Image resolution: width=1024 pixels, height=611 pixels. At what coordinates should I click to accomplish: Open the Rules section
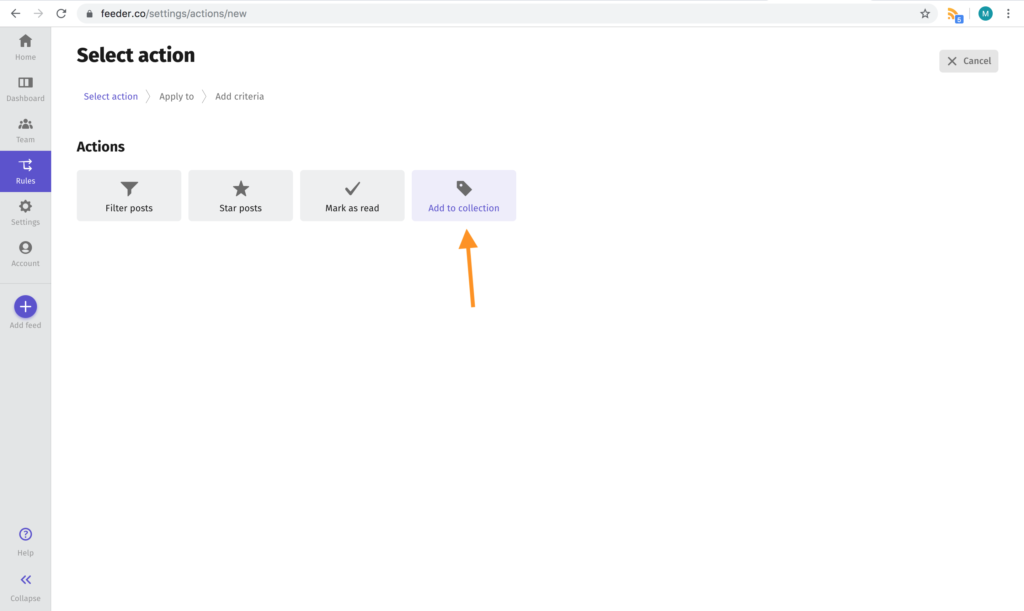click(x=25, y=171)
